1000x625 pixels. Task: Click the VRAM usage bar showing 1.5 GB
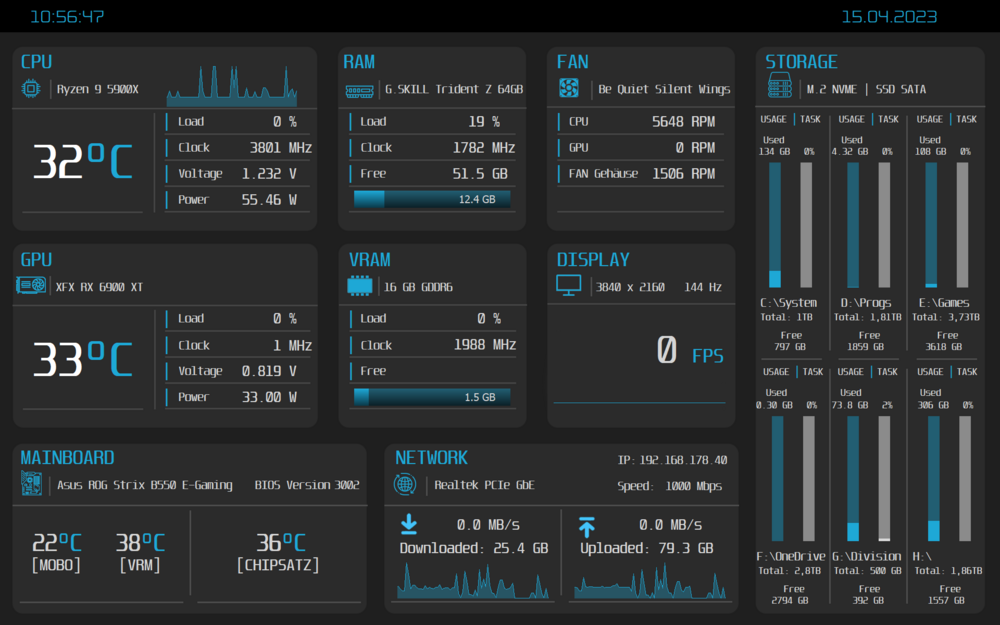[432, 397]
